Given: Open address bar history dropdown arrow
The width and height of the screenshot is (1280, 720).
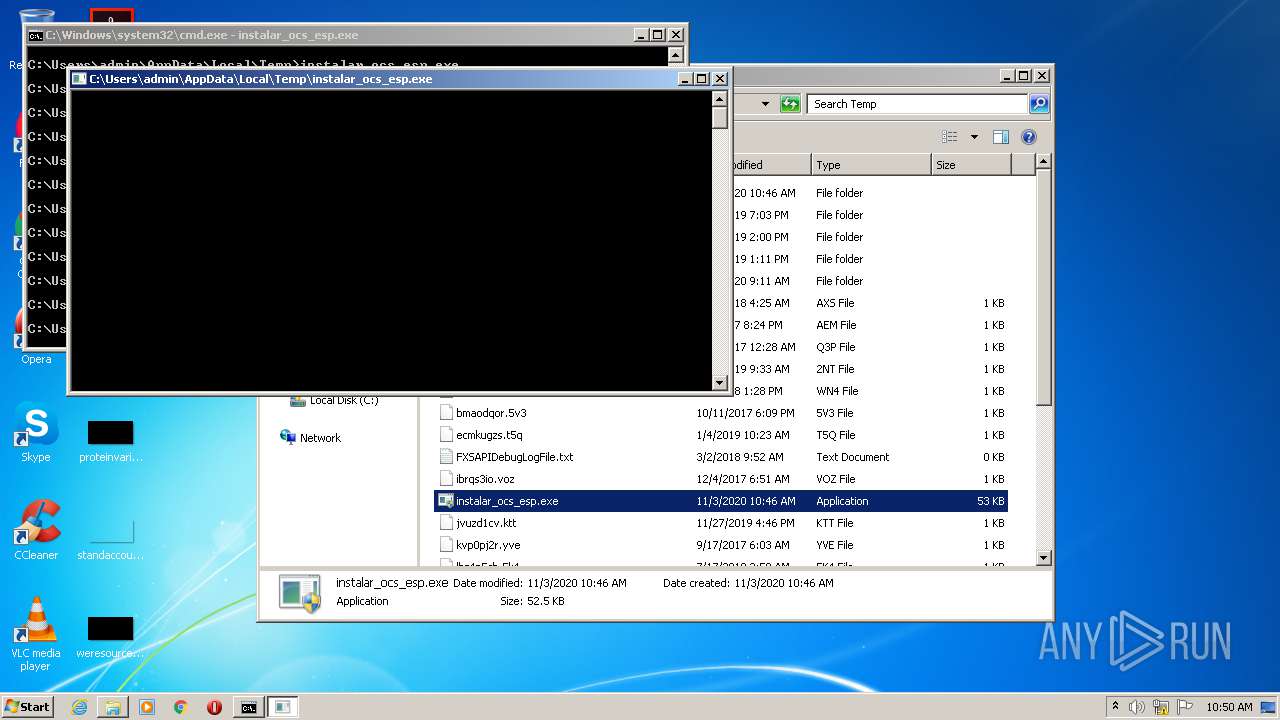Looking at the screenshot, I should click(765, 104).
